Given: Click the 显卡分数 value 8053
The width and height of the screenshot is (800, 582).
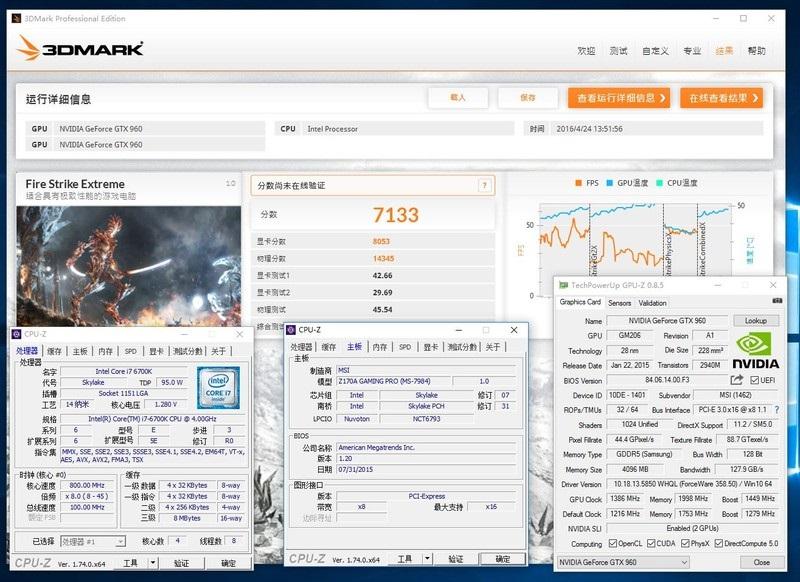Looking at the screenshot, I should coord(381,241).
